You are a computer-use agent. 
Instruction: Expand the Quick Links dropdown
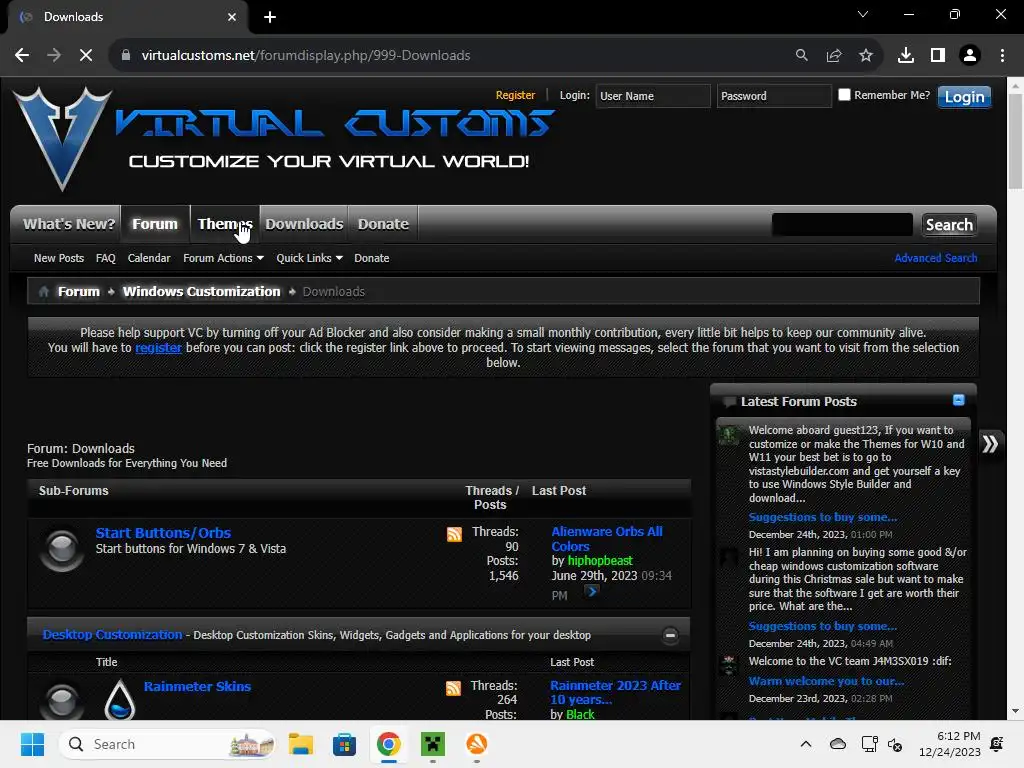310,258
